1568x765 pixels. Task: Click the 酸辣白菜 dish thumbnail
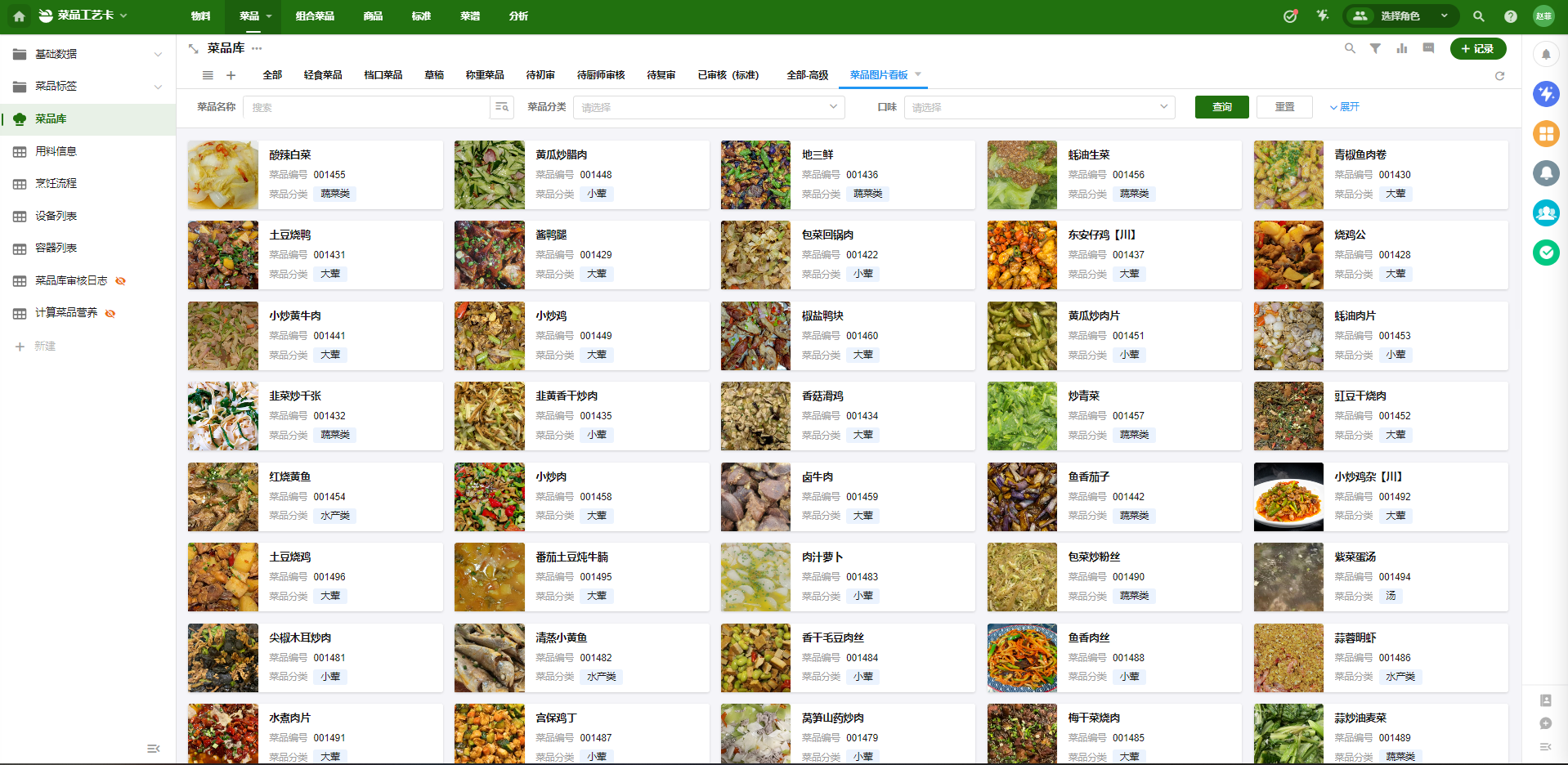click(x=223, y=175)
